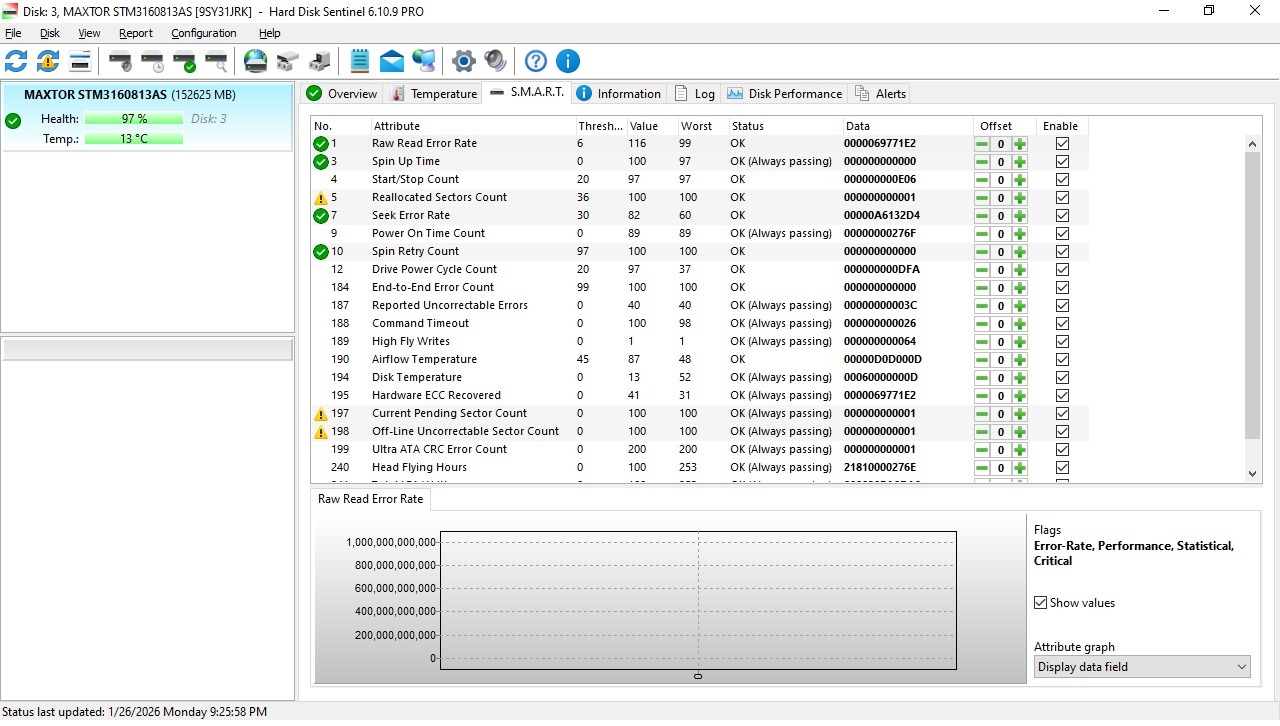Image resolution: width=1280 pixels, height=726 pixels.
Task: Decrease offset for Spin Up Time
Action: 982,162
